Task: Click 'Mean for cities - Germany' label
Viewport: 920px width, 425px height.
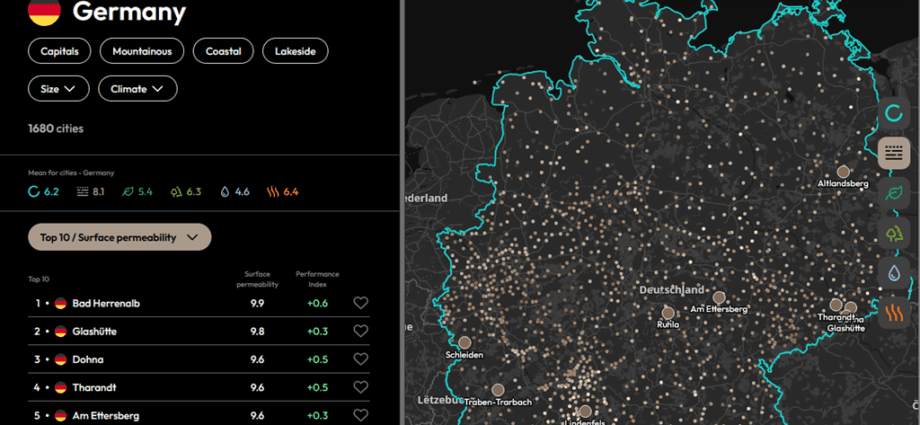Action: pos(71,173)
